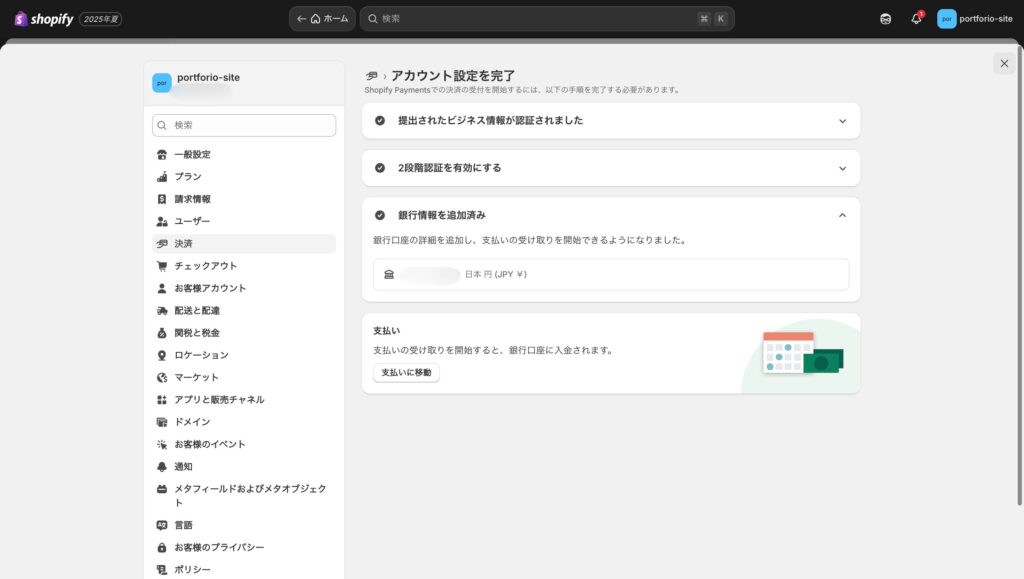Click the ホーム back button
This screenshot has height=579, width=1024.
tap(322, 19)
